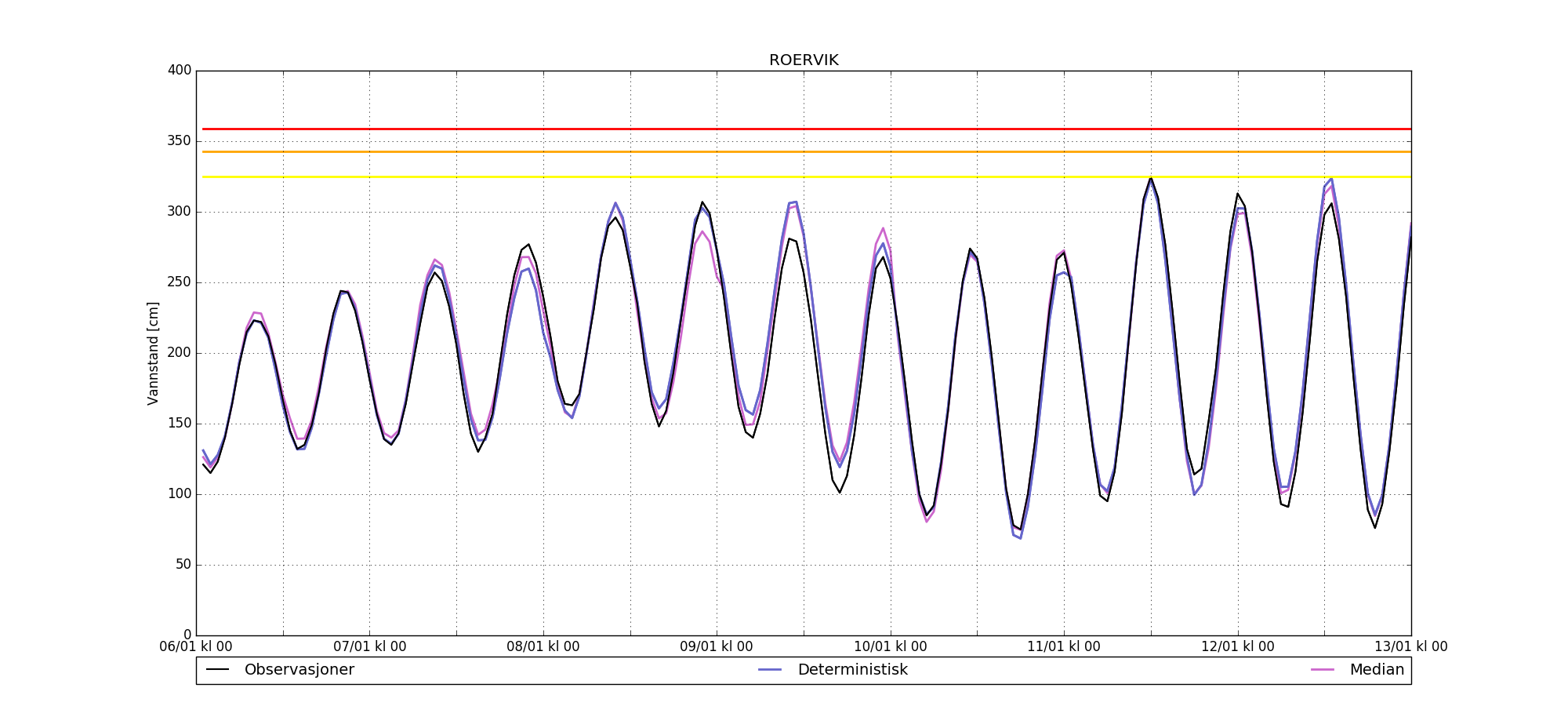The image size is (1568, 706).
Task: Select the 12/01 kl 00 x-axis label
Action: pyautogui.click(x=1237, y=647)
